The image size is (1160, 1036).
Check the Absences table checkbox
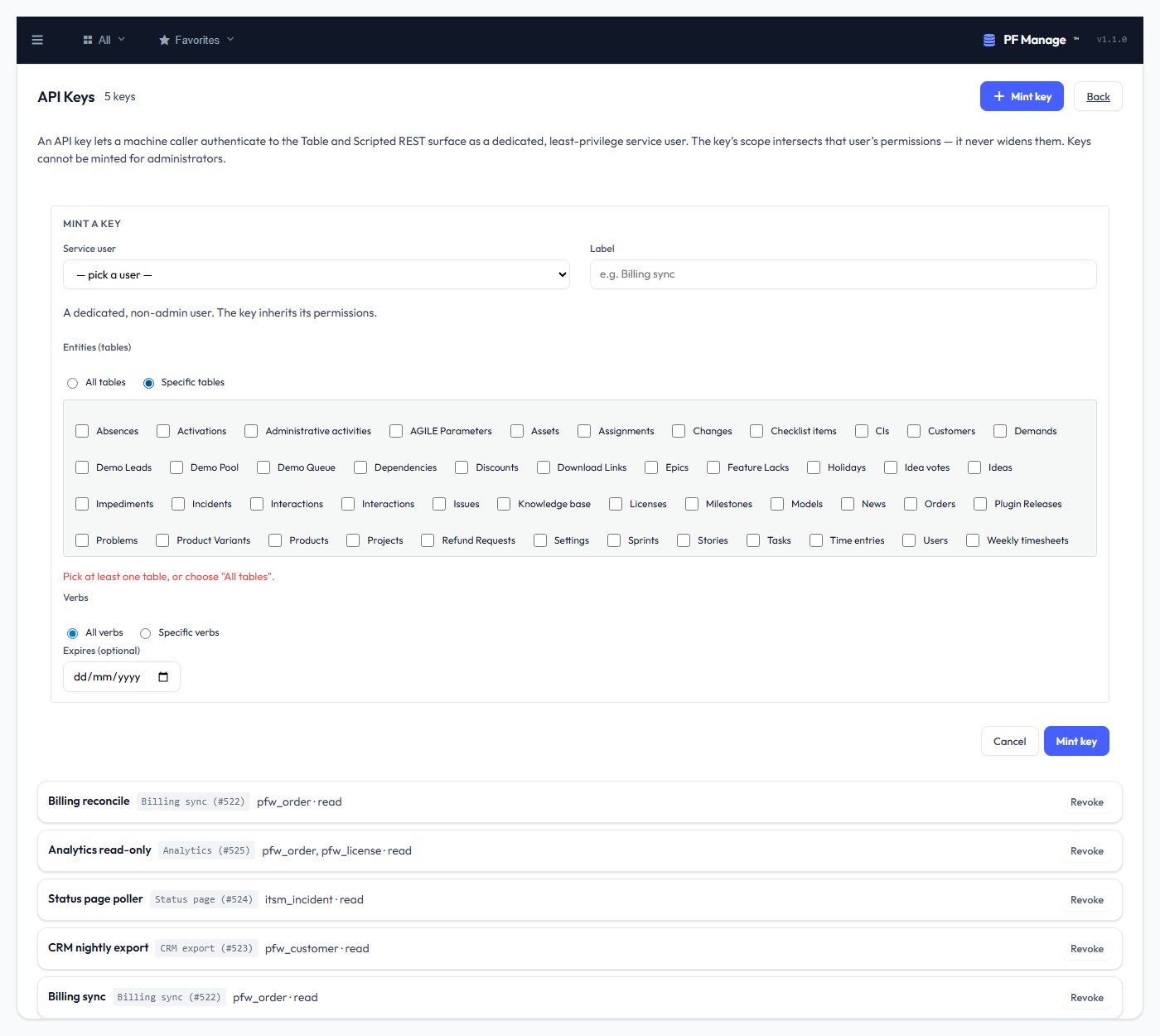coord(82,431)
